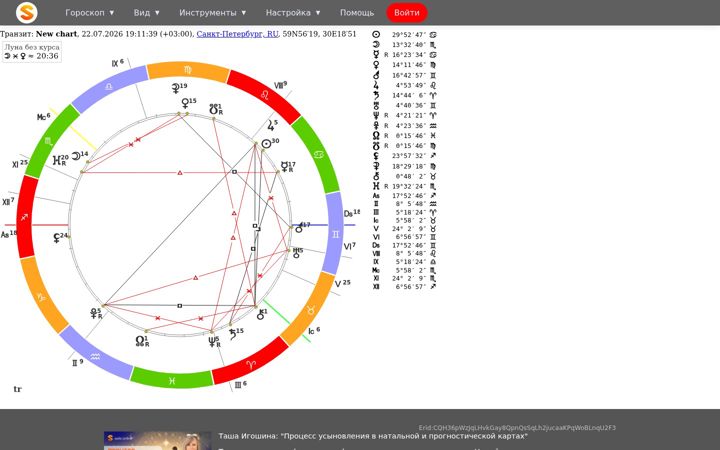
Task: Select the Sun glyph inside the chart wheel
Action: pos(266,144)
